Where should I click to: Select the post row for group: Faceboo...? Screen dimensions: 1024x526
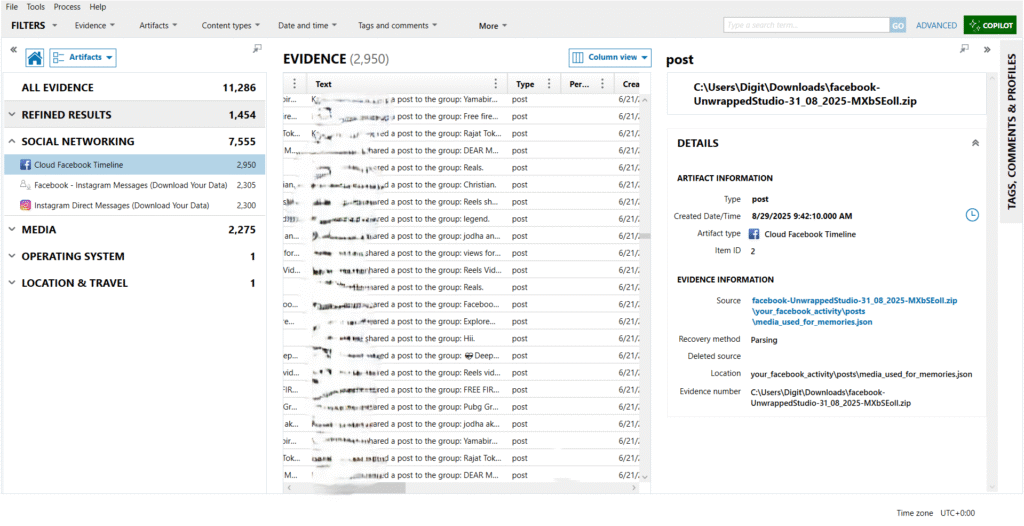point(461,304)
